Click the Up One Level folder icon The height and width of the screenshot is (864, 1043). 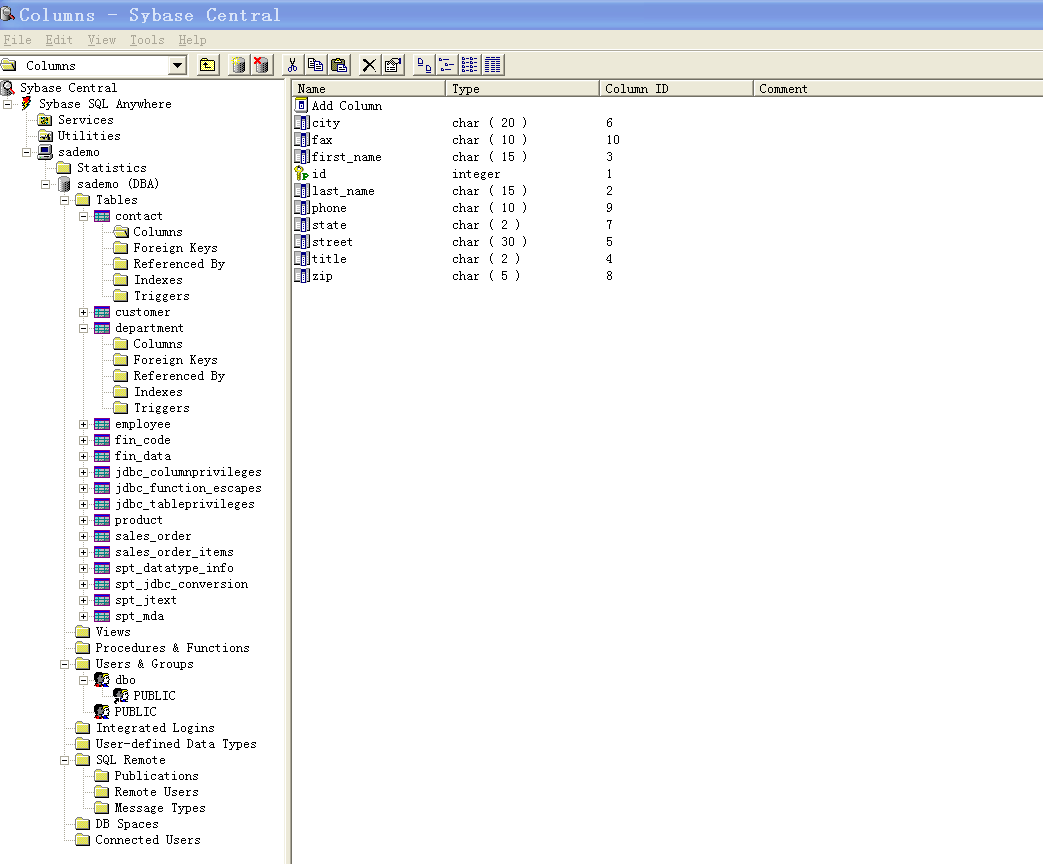pos(208,65)
